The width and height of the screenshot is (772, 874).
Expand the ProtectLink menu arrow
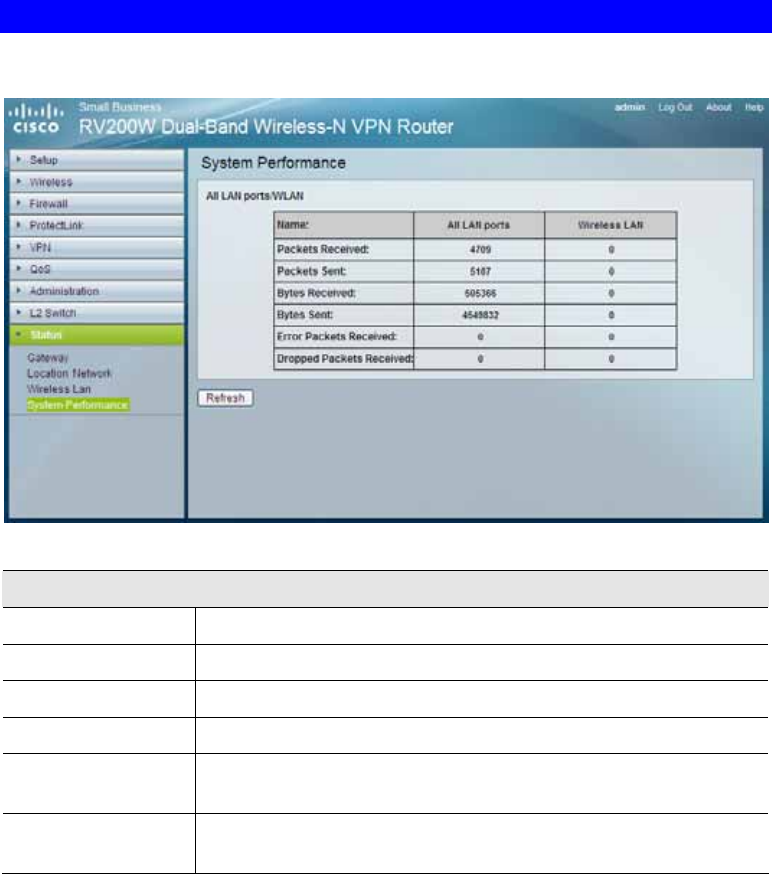tap(19, 225)
